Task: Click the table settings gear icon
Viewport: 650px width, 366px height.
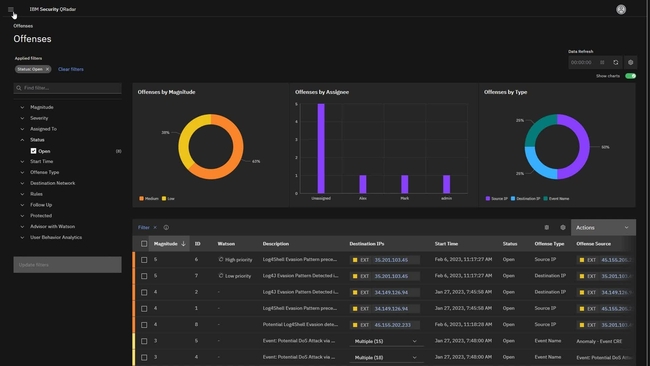Action: coord(563,228)
